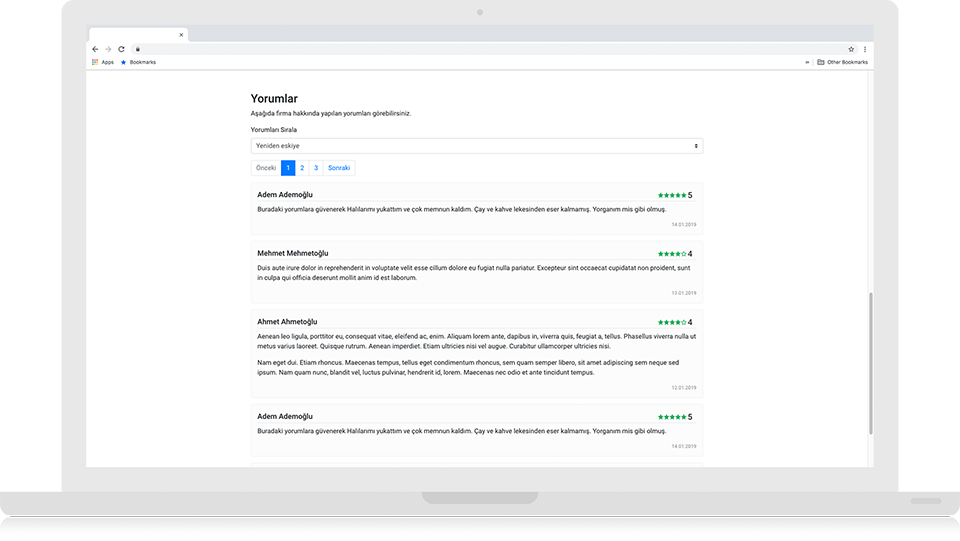960x541 pixels.
Task: Go to Önceki page
Action: click(266, 168)
